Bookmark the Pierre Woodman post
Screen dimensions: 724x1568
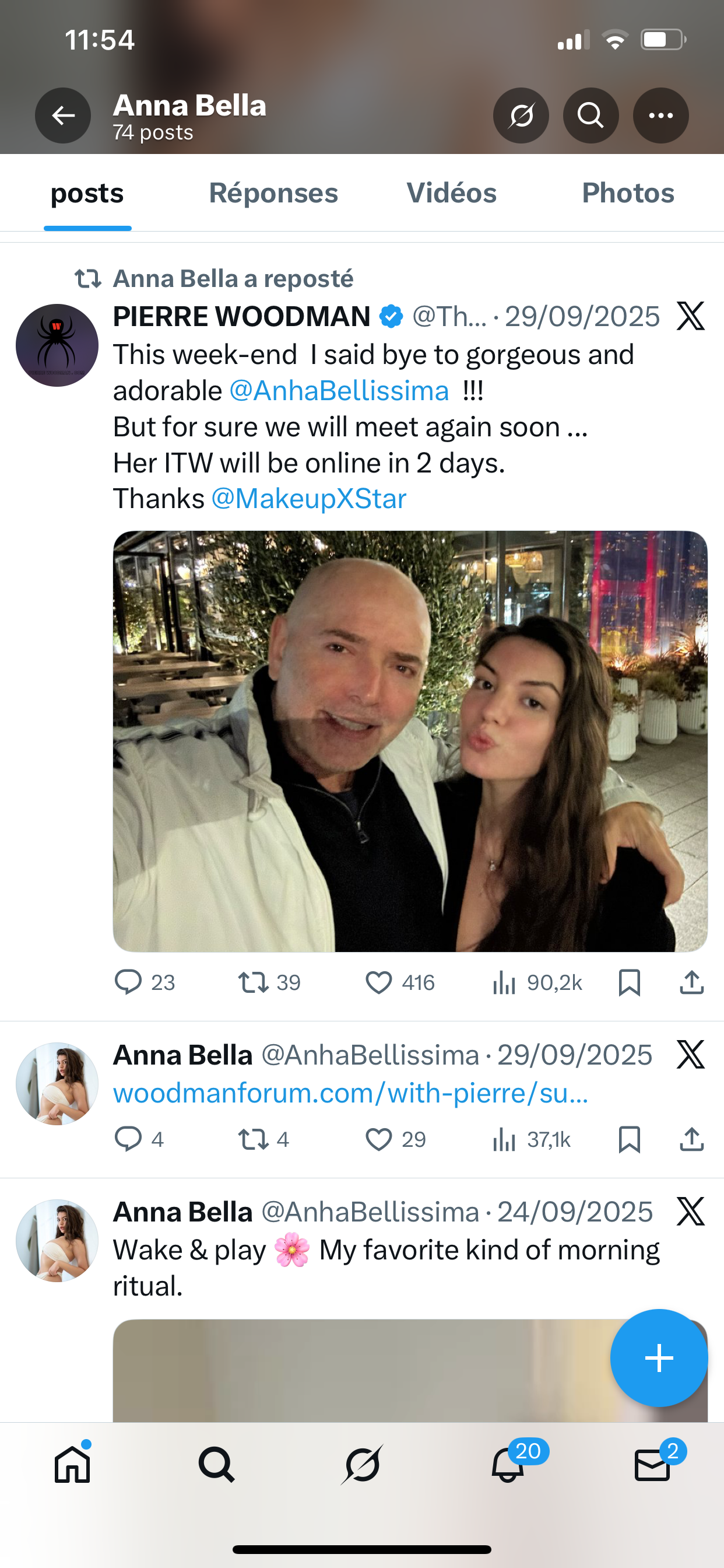pos(629,982)
